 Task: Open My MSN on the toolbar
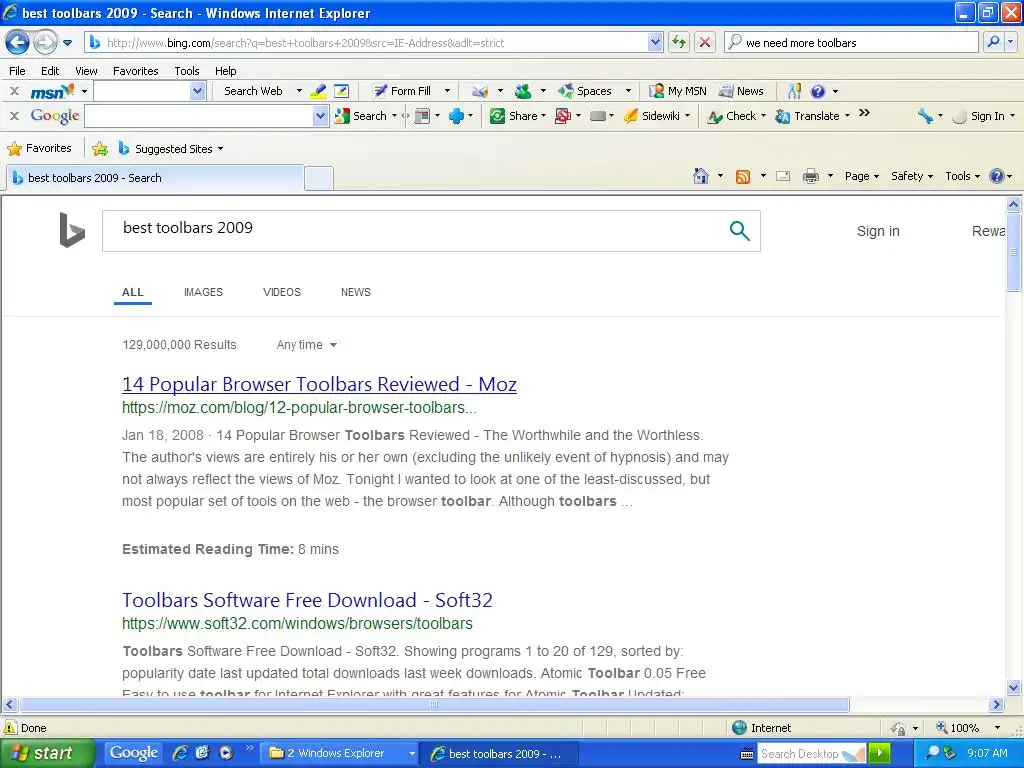(678, 91)
